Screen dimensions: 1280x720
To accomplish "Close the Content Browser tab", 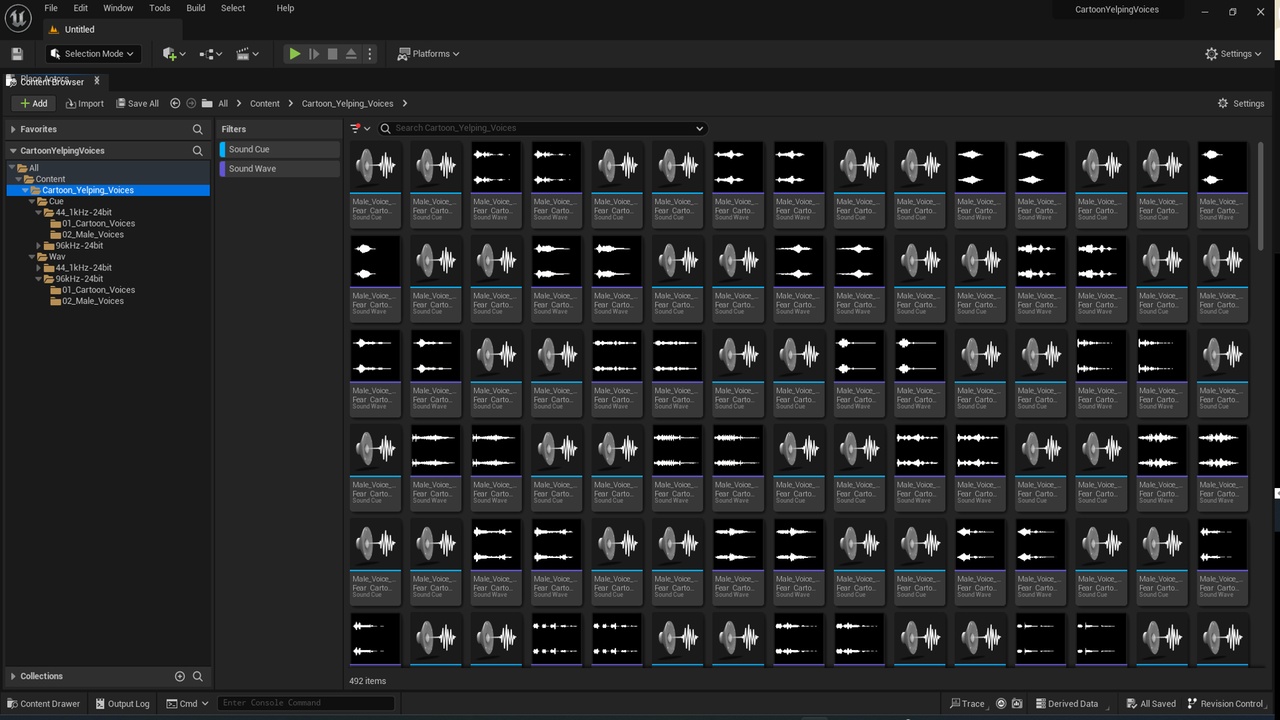I will click(x=97, y=81).
